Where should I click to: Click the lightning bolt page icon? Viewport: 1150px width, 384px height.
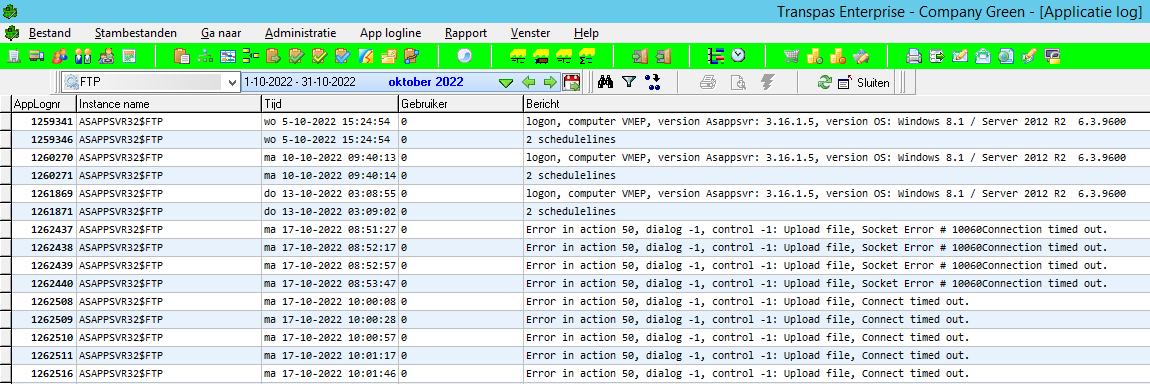(365, 56)
